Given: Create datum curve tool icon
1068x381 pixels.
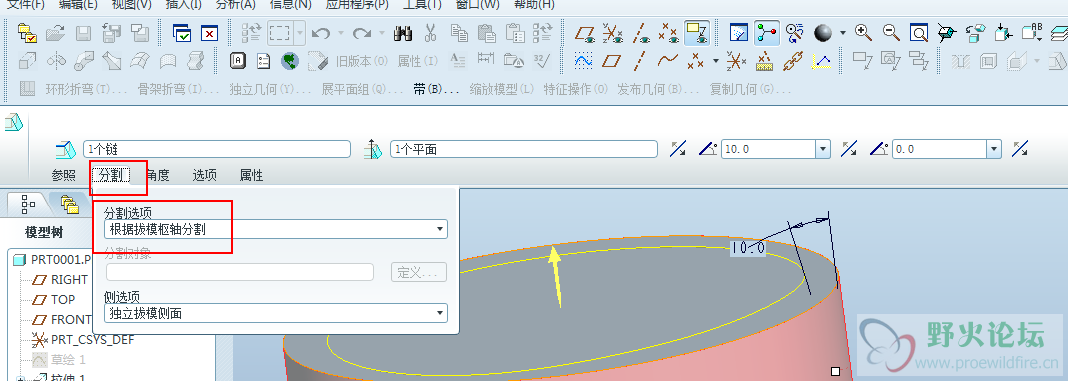Looking at the screenshot, I should pos(668,61).
